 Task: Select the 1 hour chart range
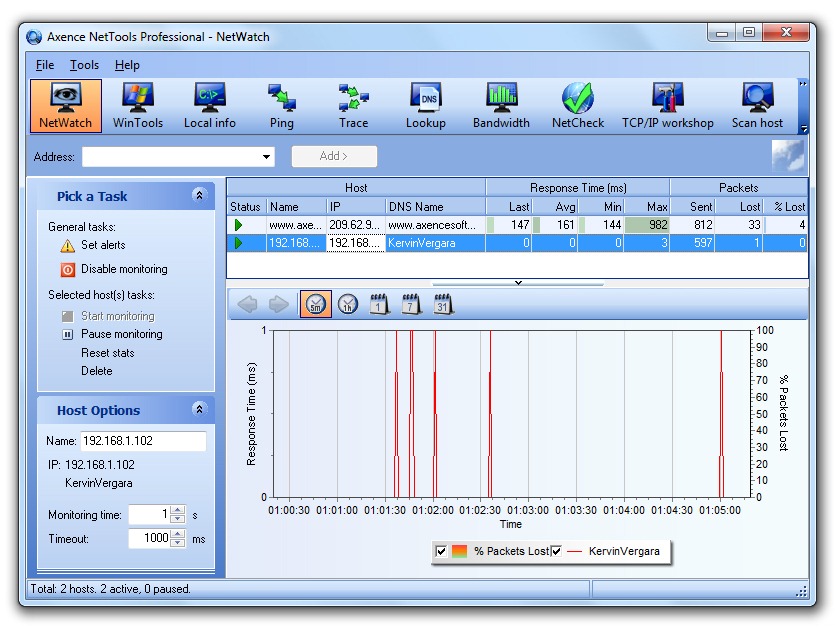click(x=348, y=304)
